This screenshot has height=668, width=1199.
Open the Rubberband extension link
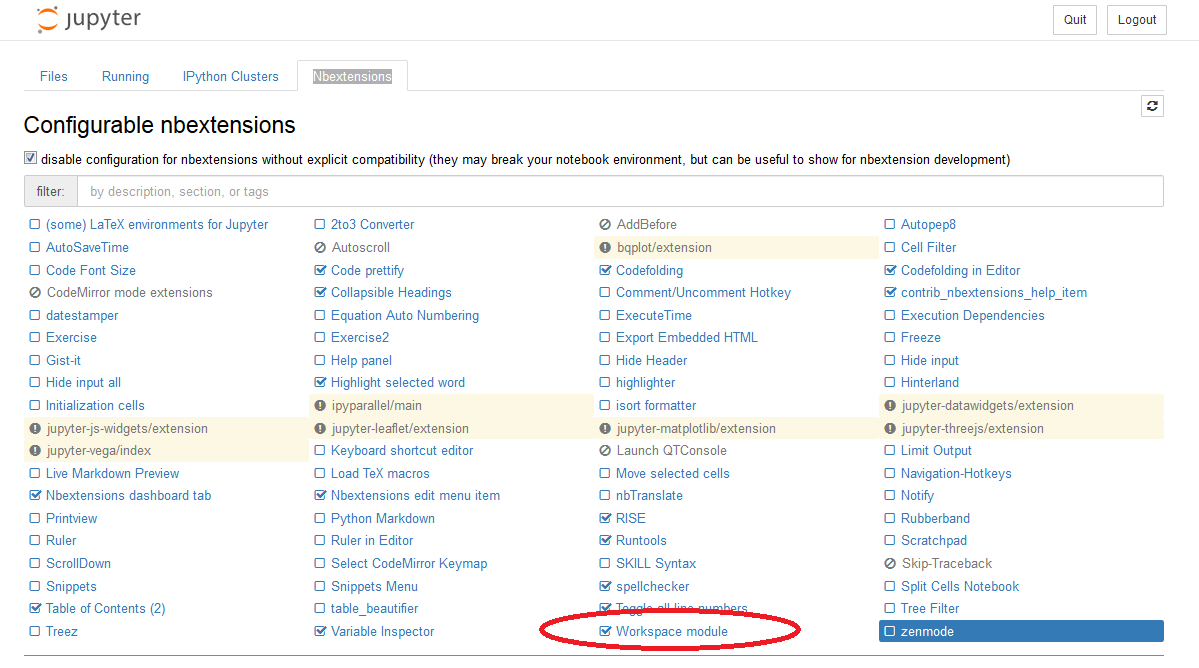(935, 519)
